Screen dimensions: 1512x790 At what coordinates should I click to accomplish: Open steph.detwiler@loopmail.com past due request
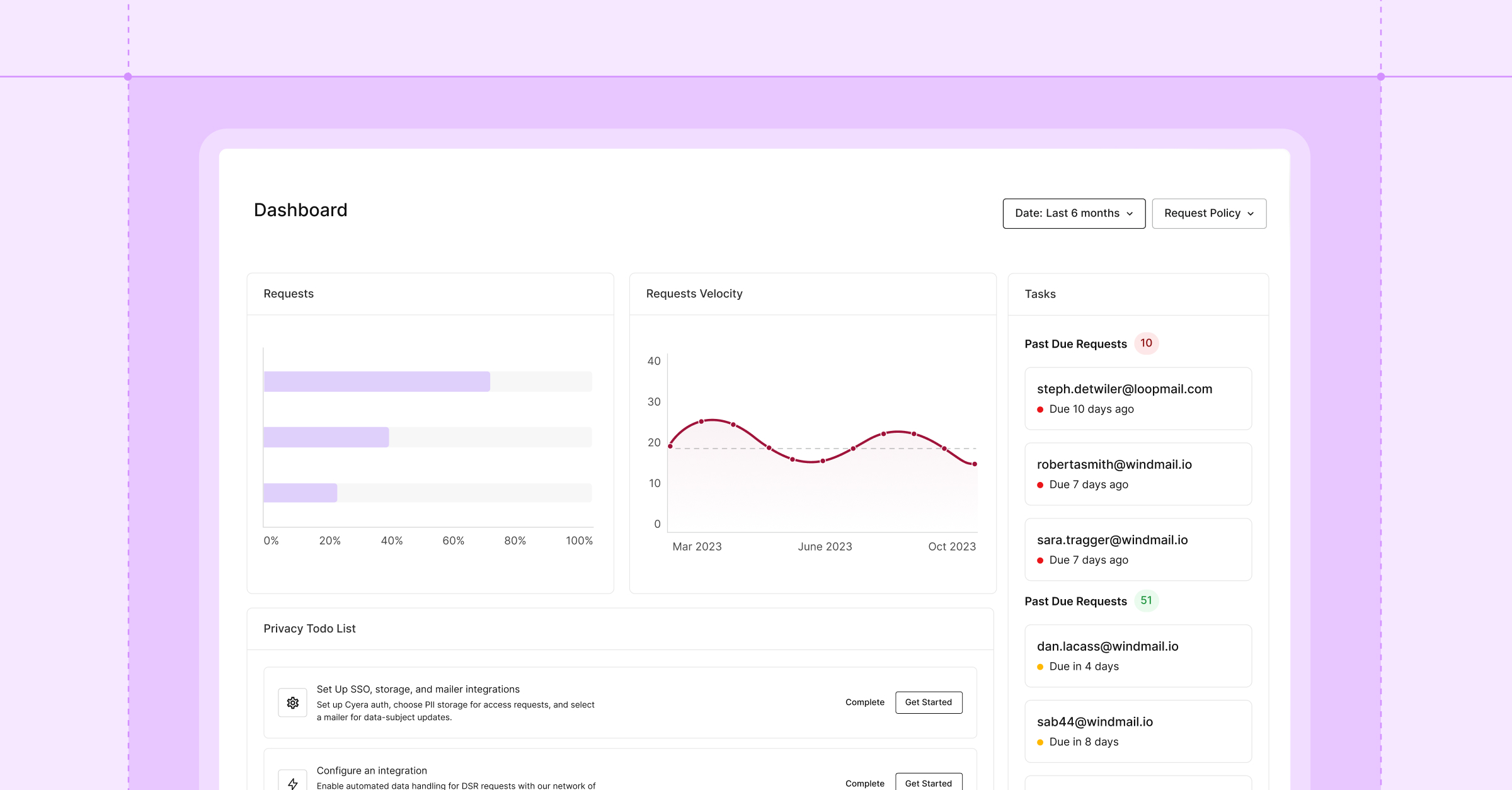pos(1138,399)
